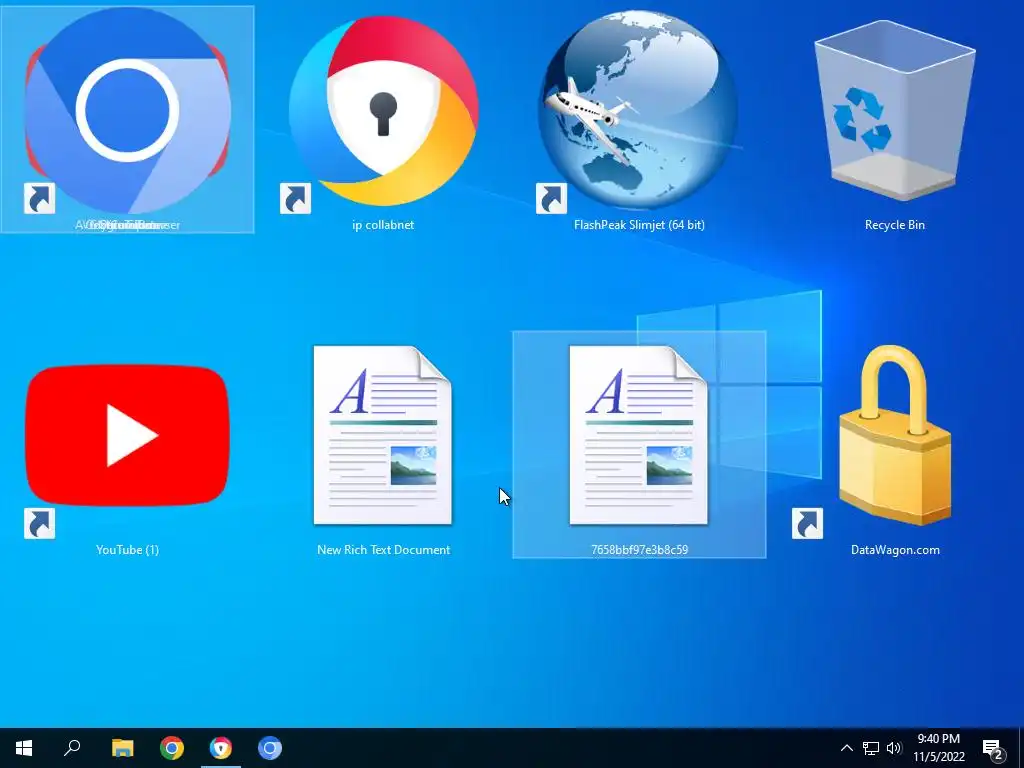
Task: Open the 9:40 PM clock calendar
Action: pos(938,748)
